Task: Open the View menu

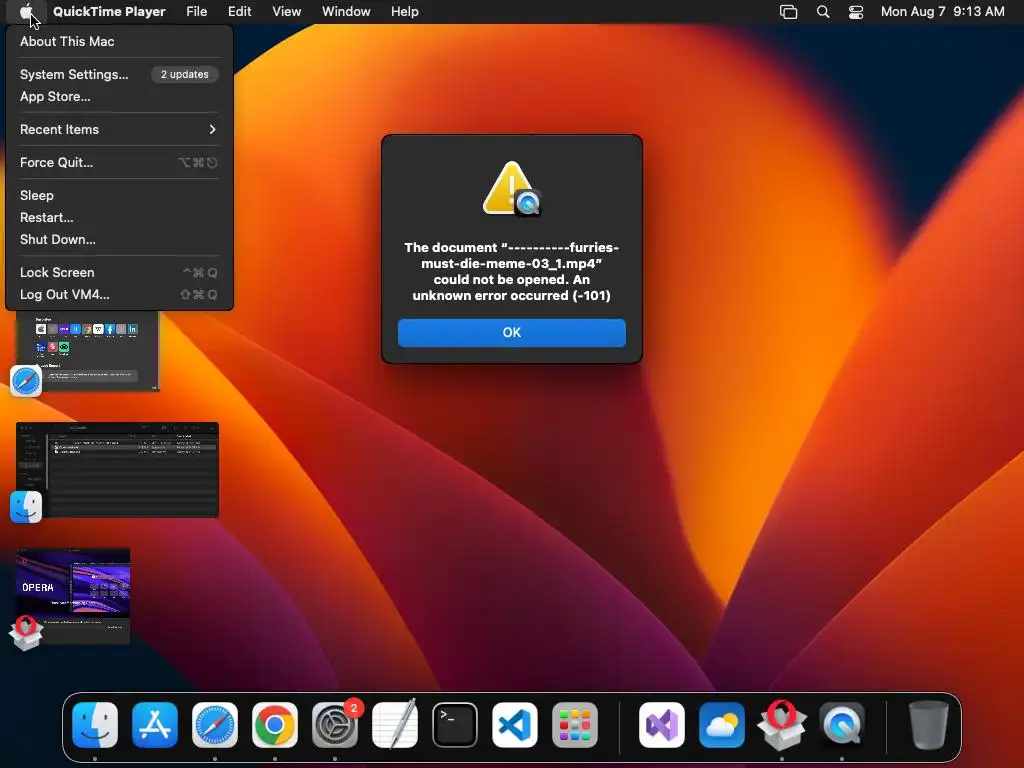Action: (287, 11)
